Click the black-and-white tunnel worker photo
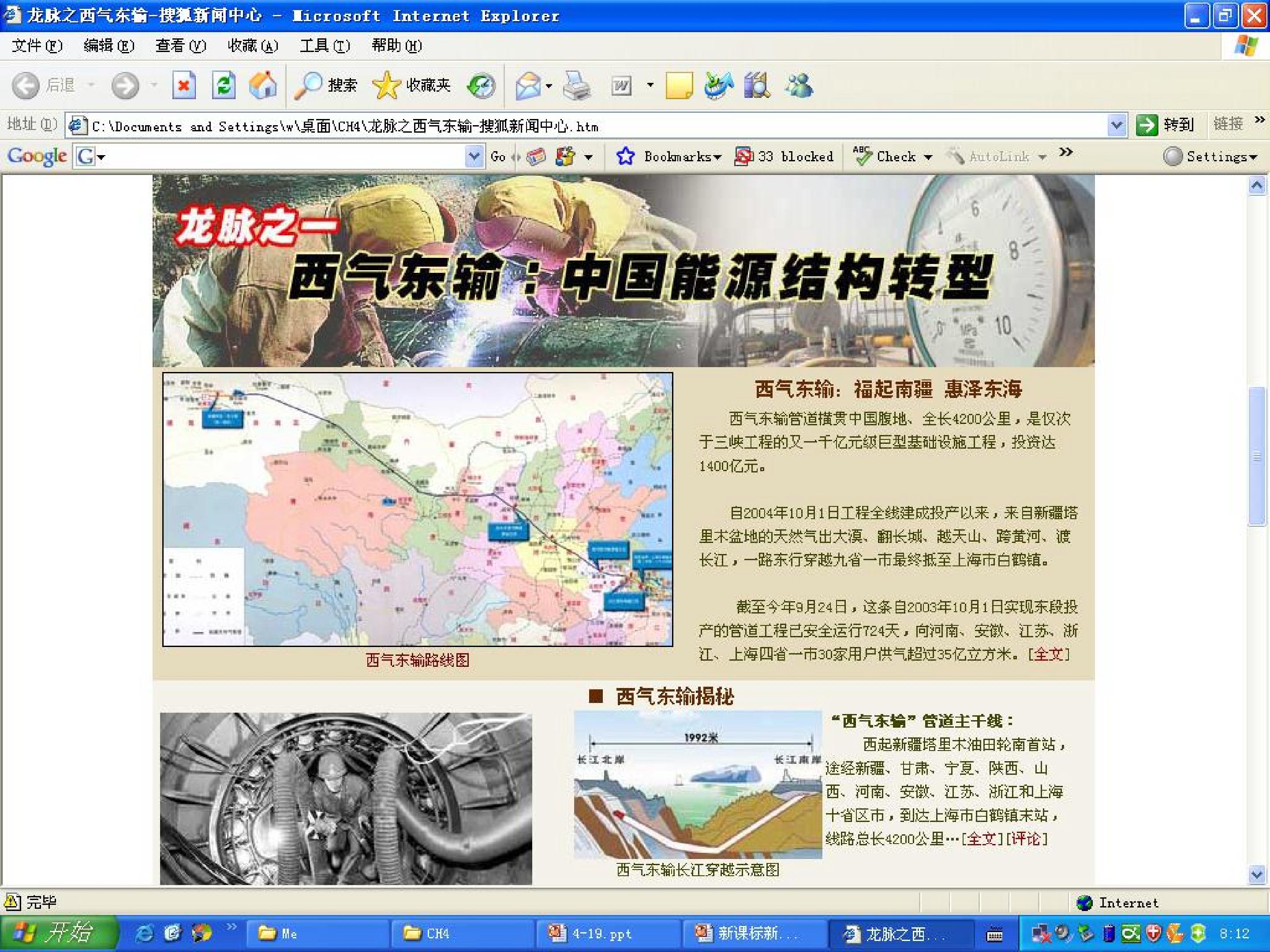Image resolution: width=1270 pixels, height=952 pixels. [x=346, y=798]
